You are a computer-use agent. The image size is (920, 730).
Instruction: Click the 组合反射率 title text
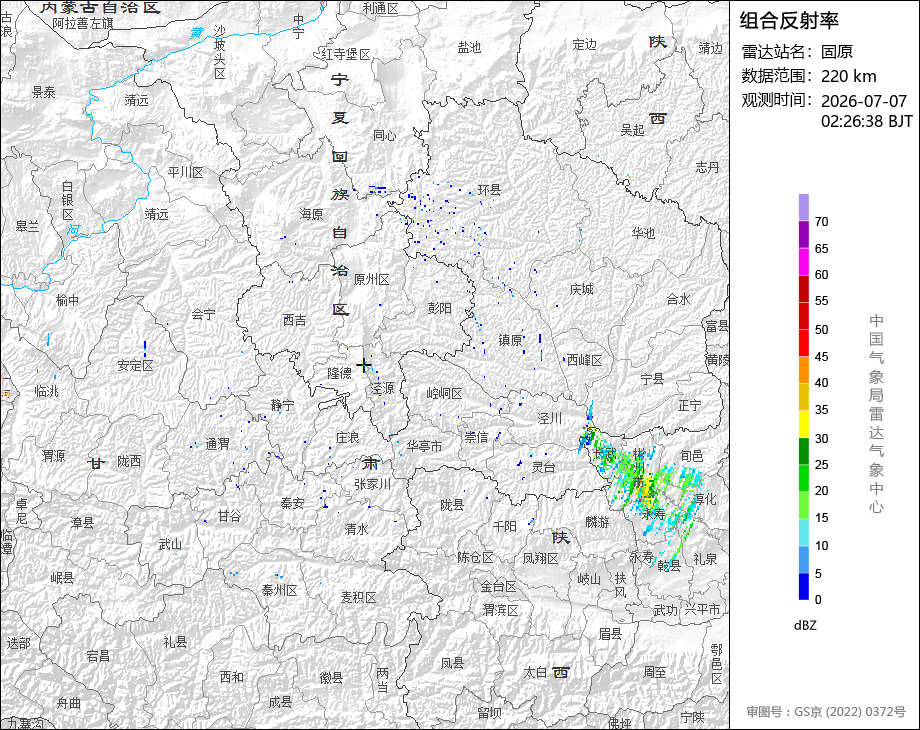(789, 21)
